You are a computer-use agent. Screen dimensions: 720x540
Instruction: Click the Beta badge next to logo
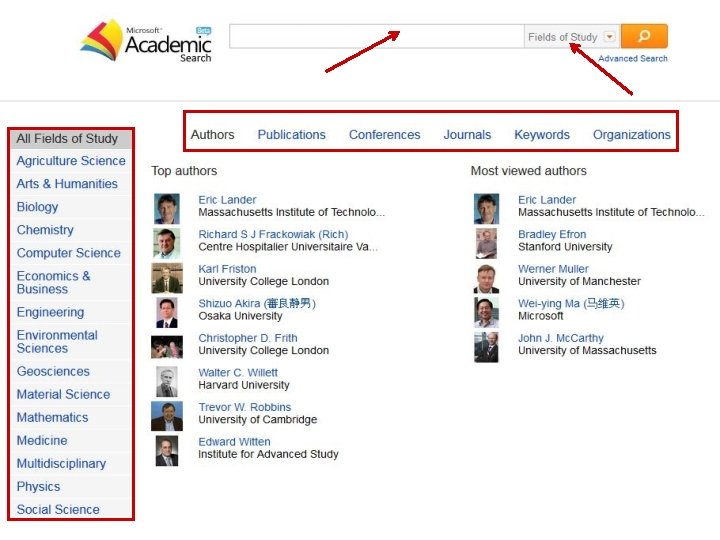pos(203,30)
